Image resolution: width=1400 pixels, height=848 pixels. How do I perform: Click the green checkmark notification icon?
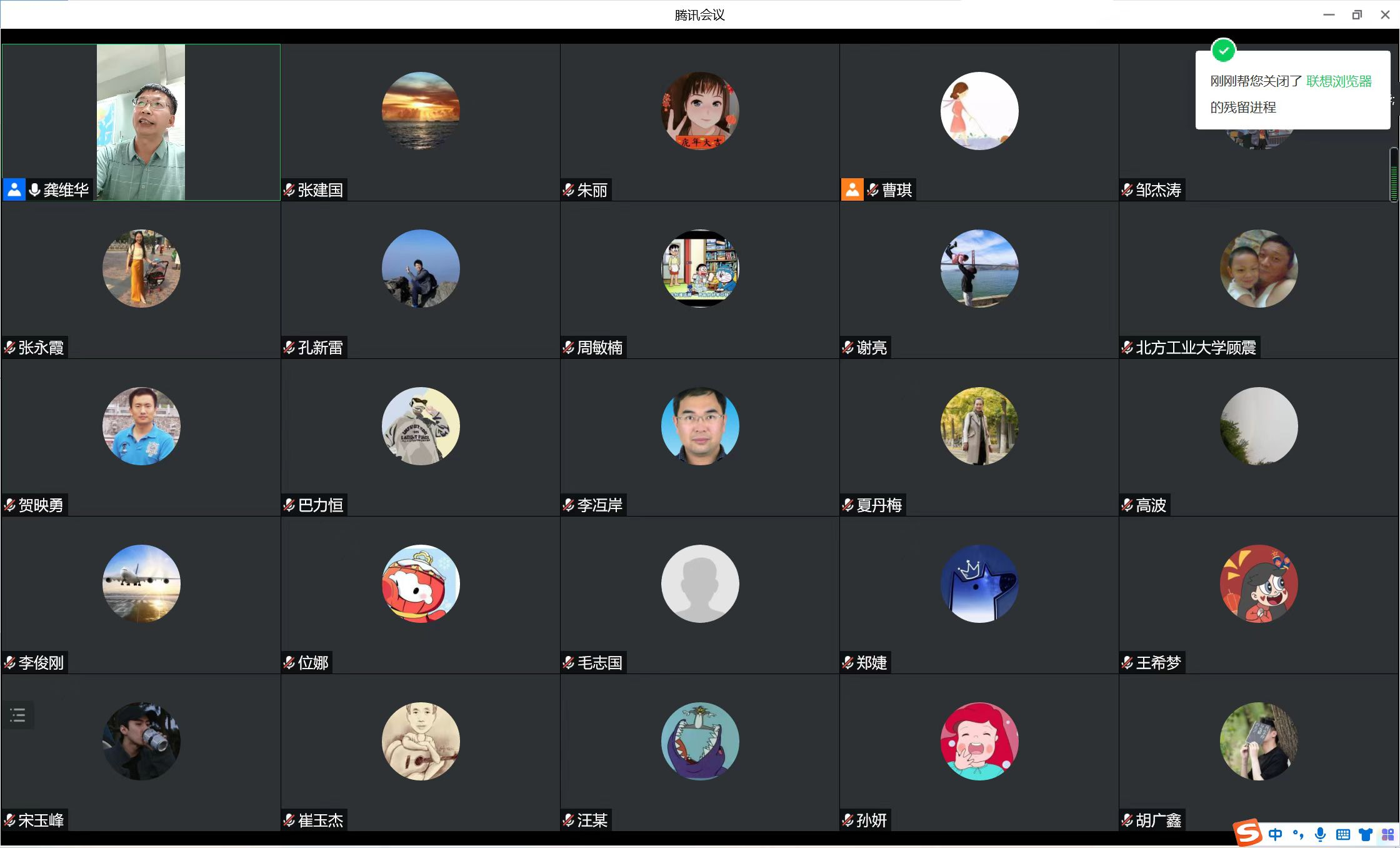pyautogui.click(x=1223, y=51)
